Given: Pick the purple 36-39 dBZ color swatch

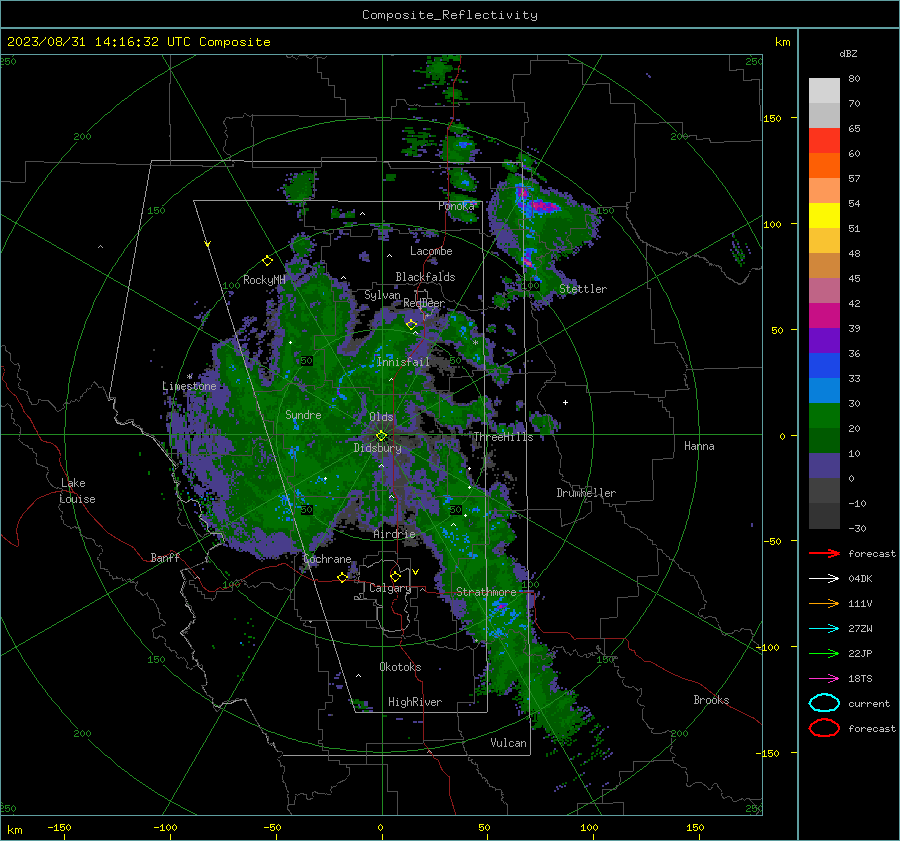Looking at the screenshot, I should coord(824,340).
